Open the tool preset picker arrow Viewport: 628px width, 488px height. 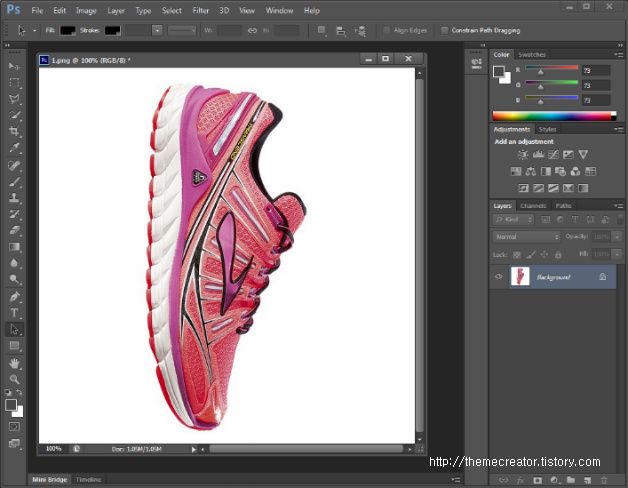click(34, 30)
